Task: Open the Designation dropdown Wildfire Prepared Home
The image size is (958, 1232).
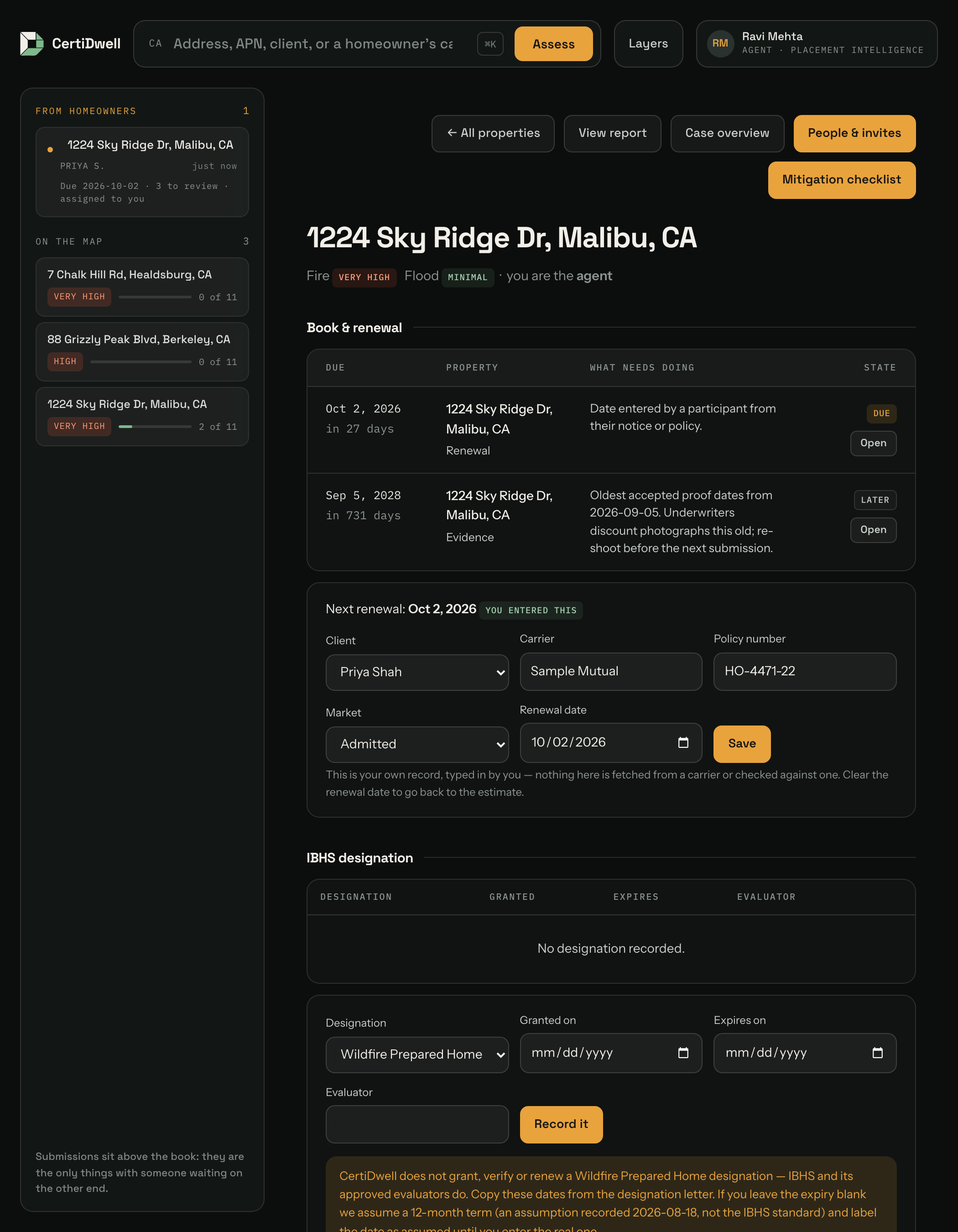Action: [417, 1055]
